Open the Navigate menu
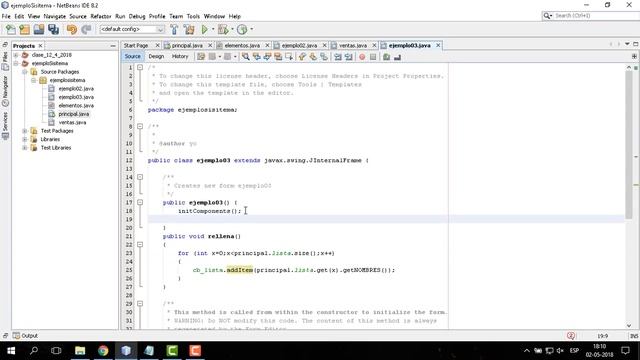The height and width of the screenshot is (360, 640). (55, 16)
